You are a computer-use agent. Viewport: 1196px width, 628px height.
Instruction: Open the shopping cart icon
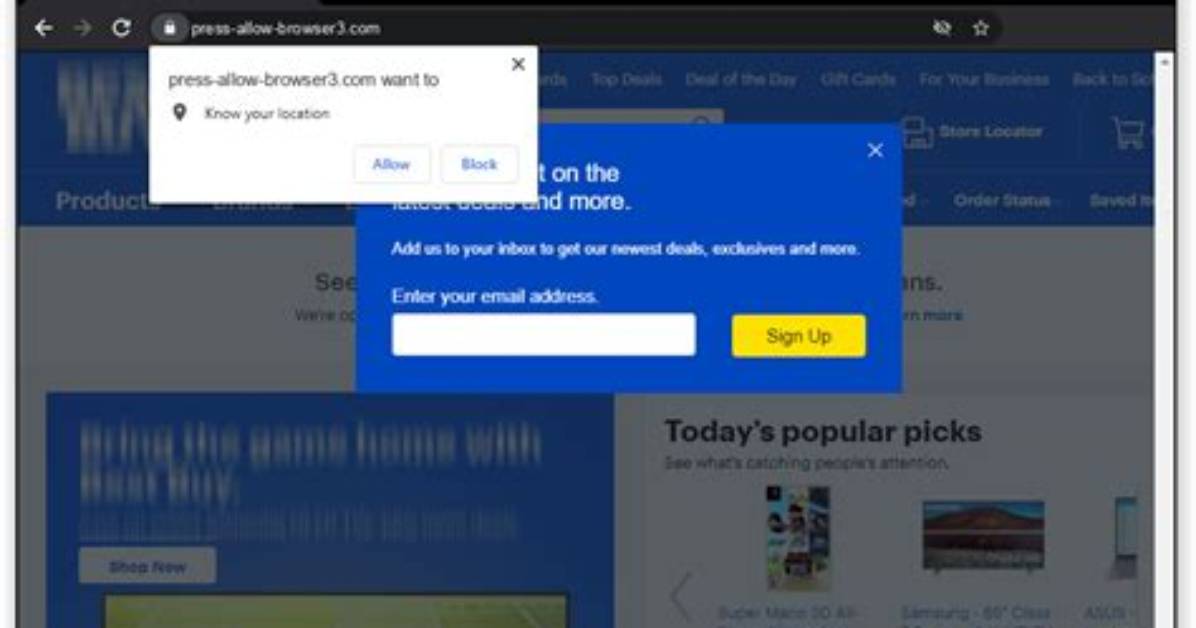[1129, 133]
